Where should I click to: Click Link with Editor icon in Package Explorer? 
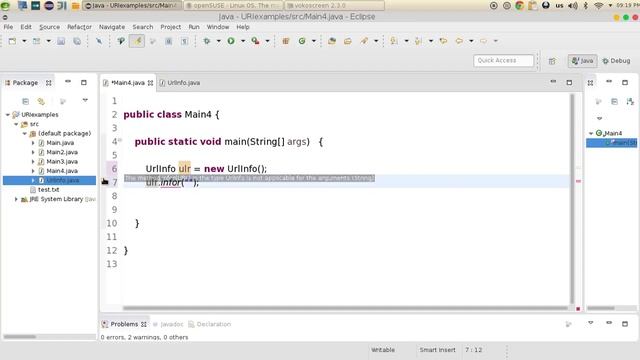pyautogui.click(x=41, y=101)
